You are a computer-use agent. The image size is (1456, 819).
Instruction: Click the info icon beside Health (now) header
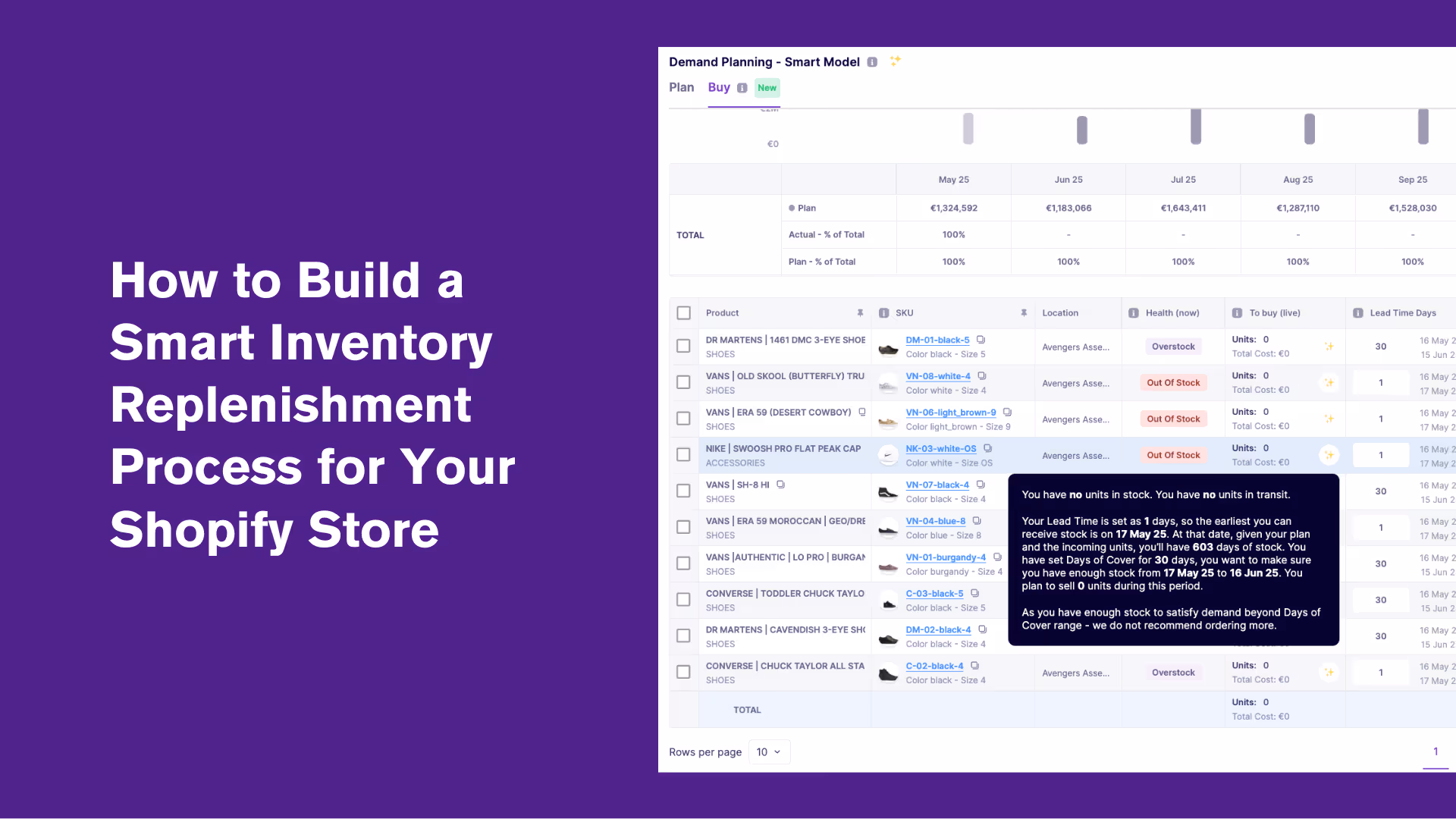1134,313
